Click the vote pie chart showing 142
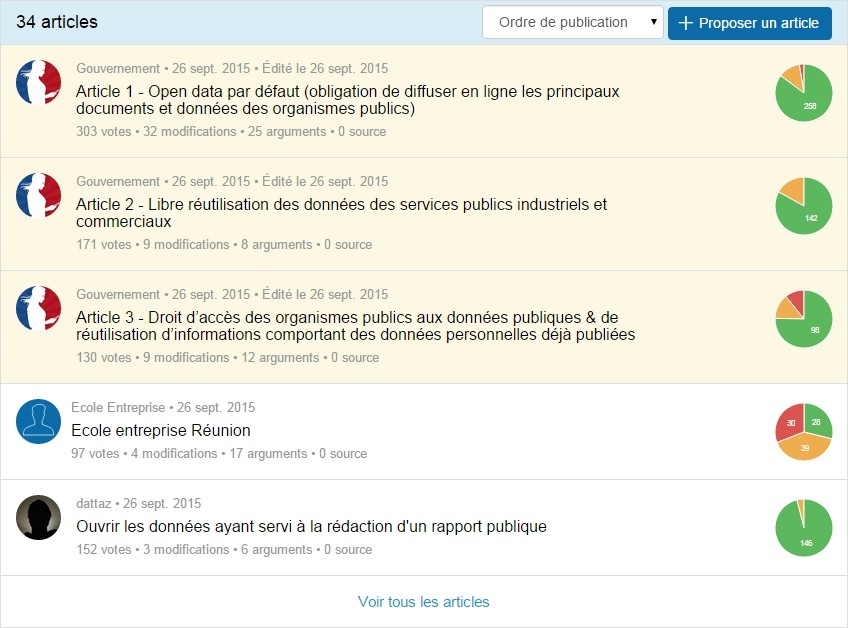The image size is (848, 628). 803,205
